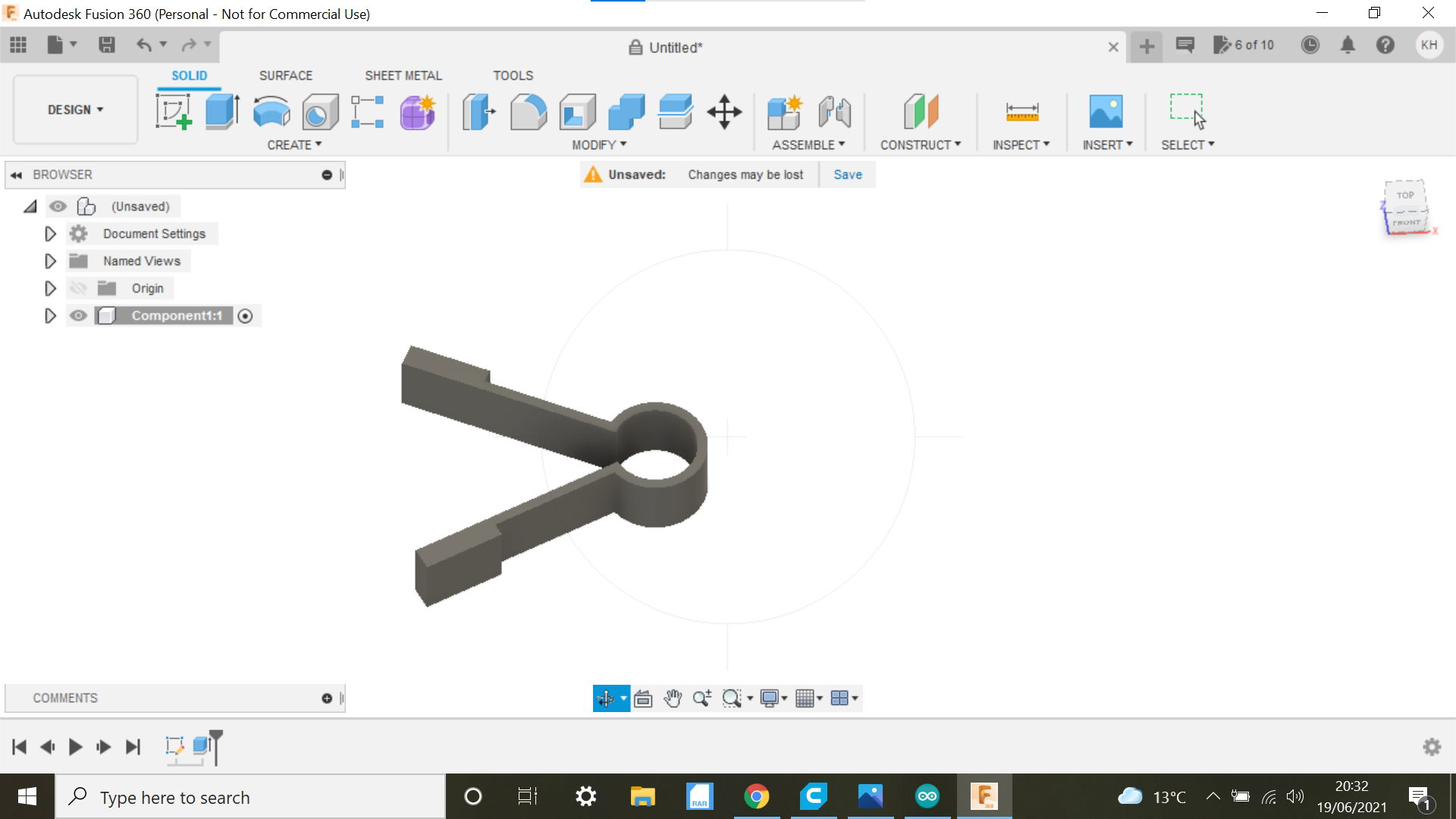Expand the Origin node

point(50,288)
